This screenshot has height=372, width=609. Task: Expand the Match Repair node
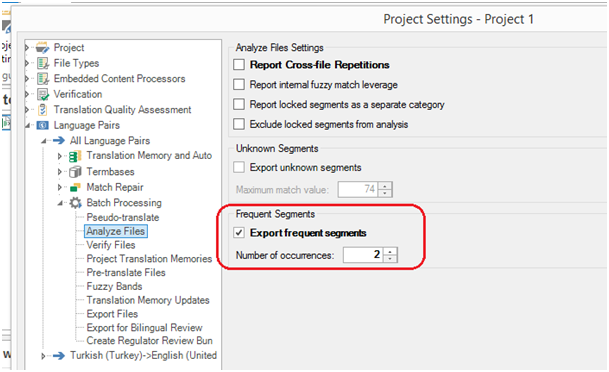click(59, 187)
